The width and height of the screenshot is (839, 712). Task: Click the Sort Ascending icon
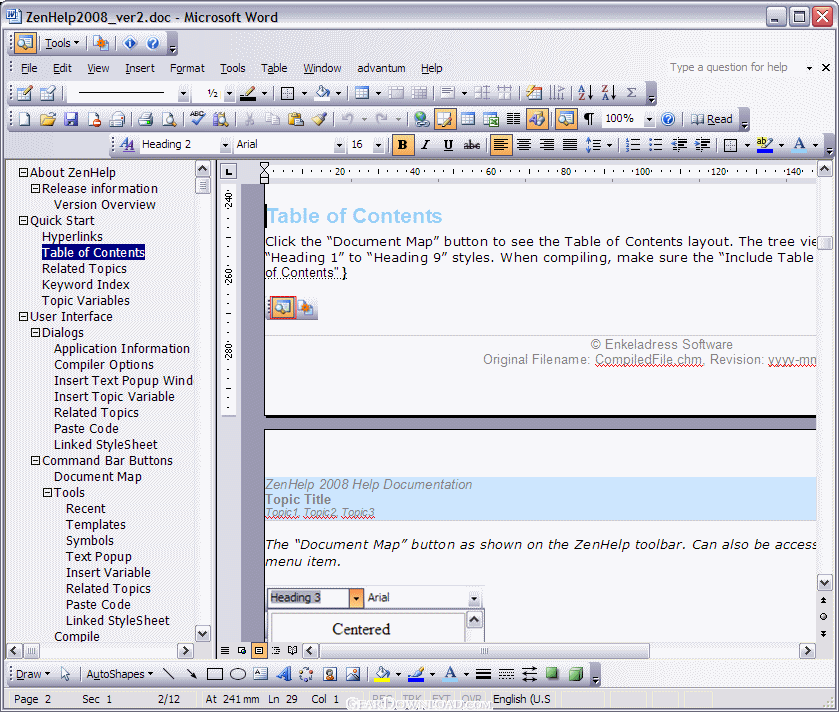[x=585, y=93]
